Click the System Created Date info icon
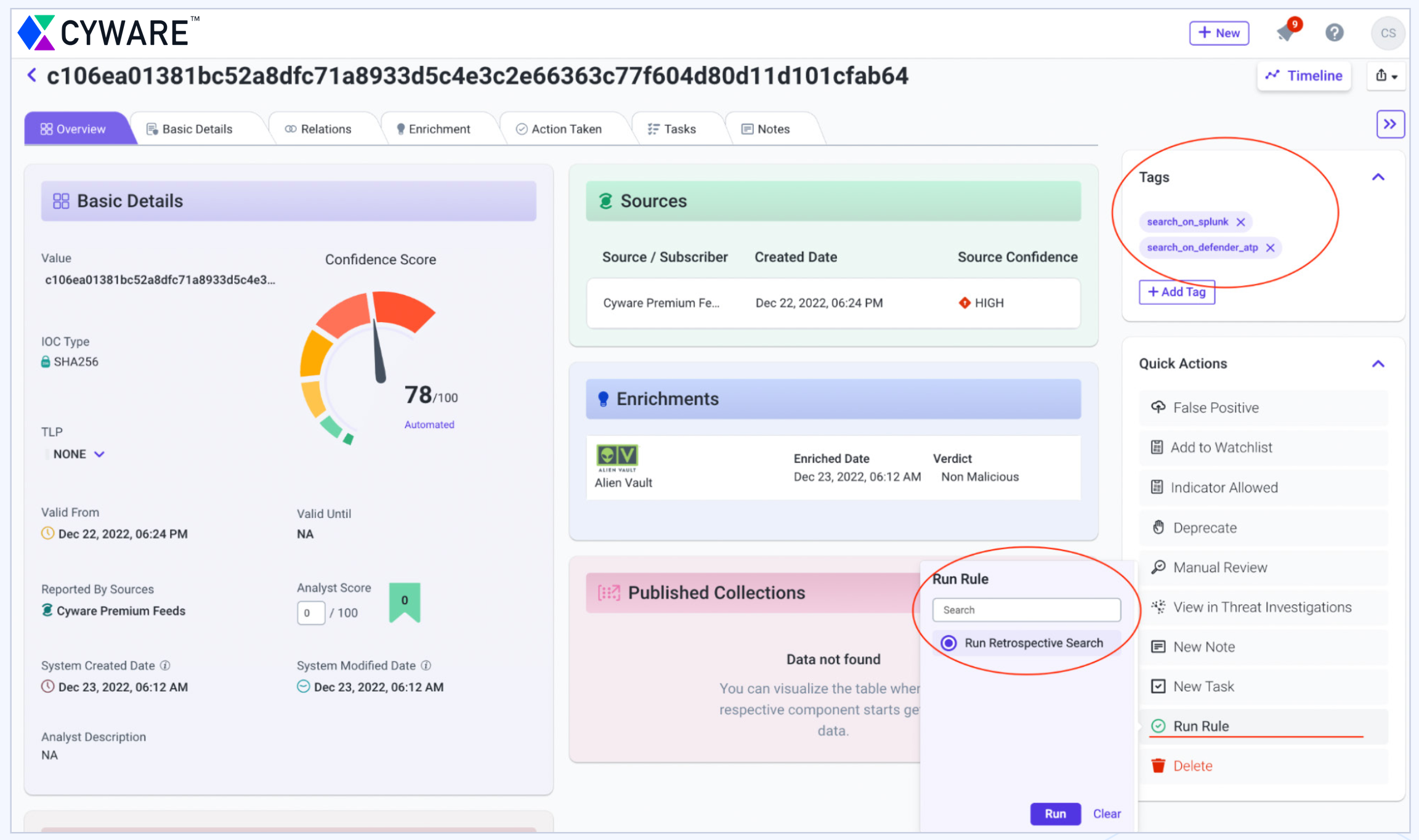 (x=165, y=665)
